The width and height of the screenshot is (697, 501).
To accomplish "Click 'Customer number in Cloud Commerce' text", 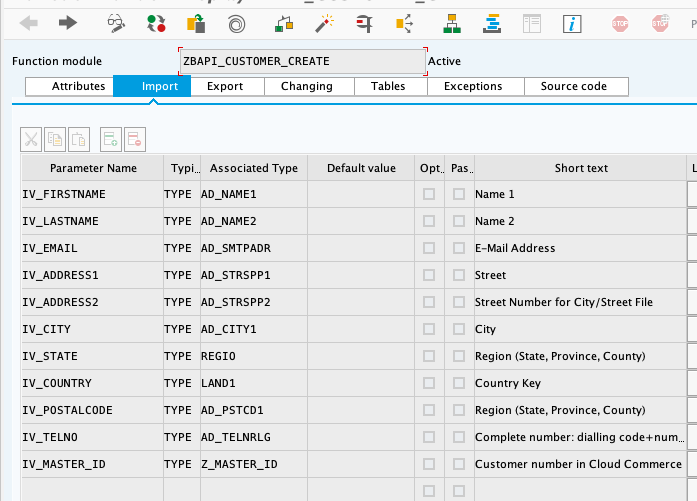I will point(578,464).
